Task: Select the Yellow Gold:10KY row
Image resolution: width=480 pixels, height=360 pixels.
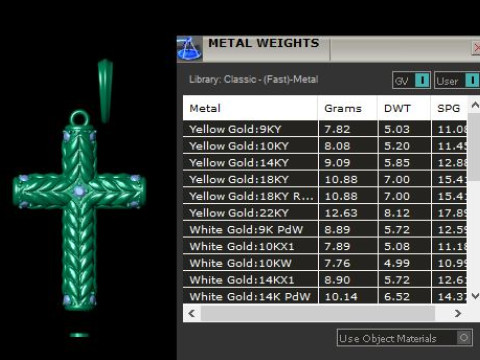Action: click(x=325, y=146)
